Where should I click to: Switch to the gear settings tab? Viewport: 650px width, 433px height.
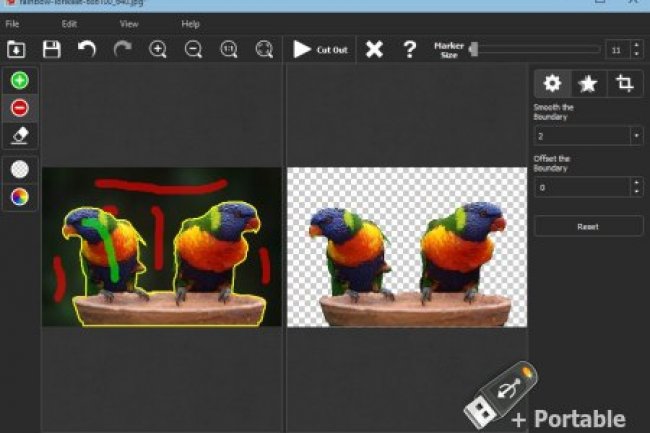tap(553, 84)
